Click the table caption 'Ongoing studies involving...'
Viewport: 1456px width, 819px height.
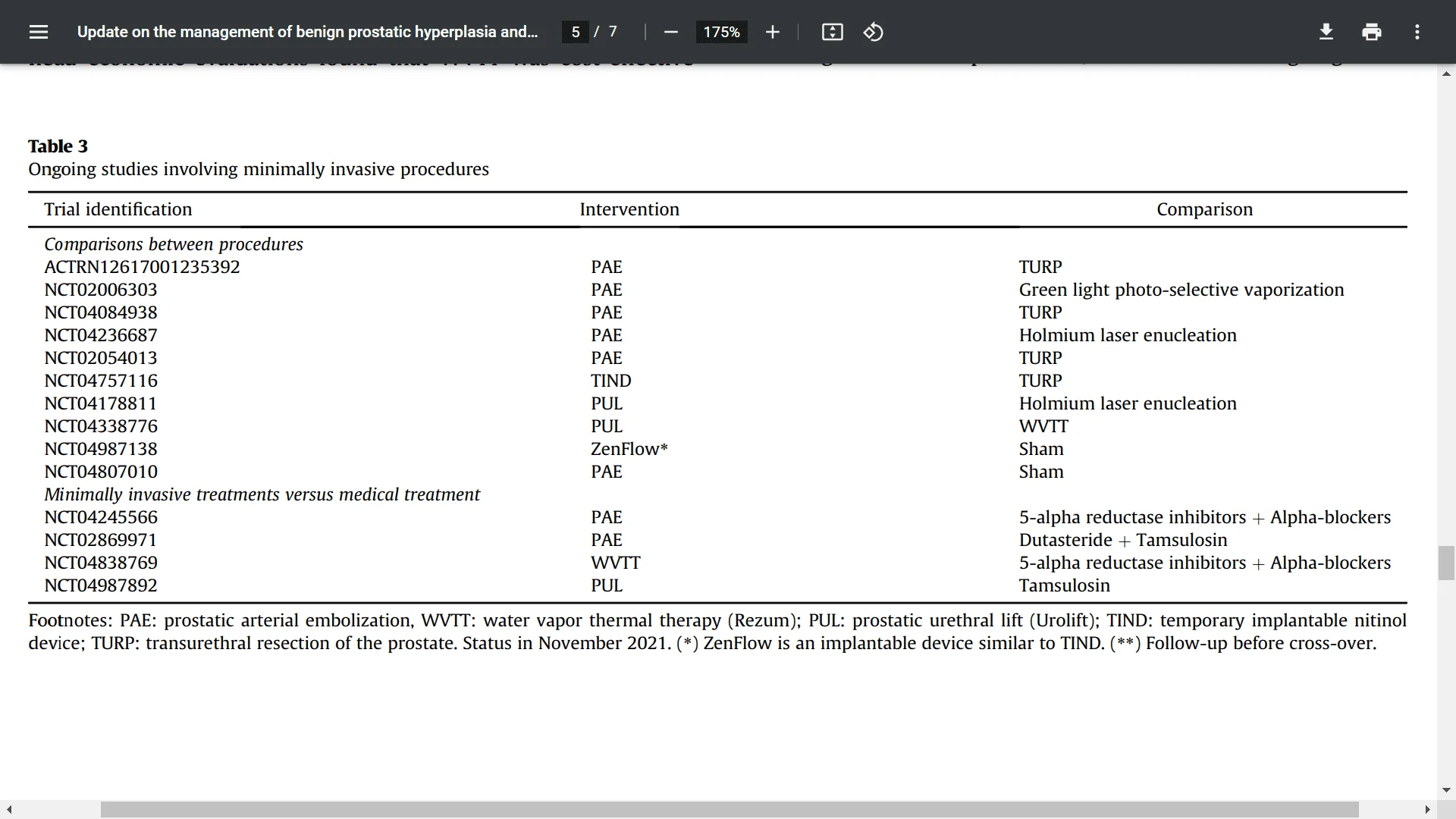259,169
